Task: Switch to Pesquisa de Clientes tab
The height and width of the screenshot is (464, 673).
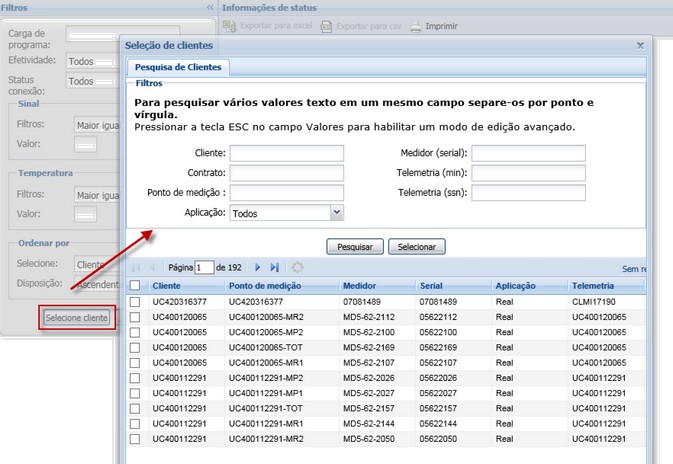Action: click(x=178, y=67)
